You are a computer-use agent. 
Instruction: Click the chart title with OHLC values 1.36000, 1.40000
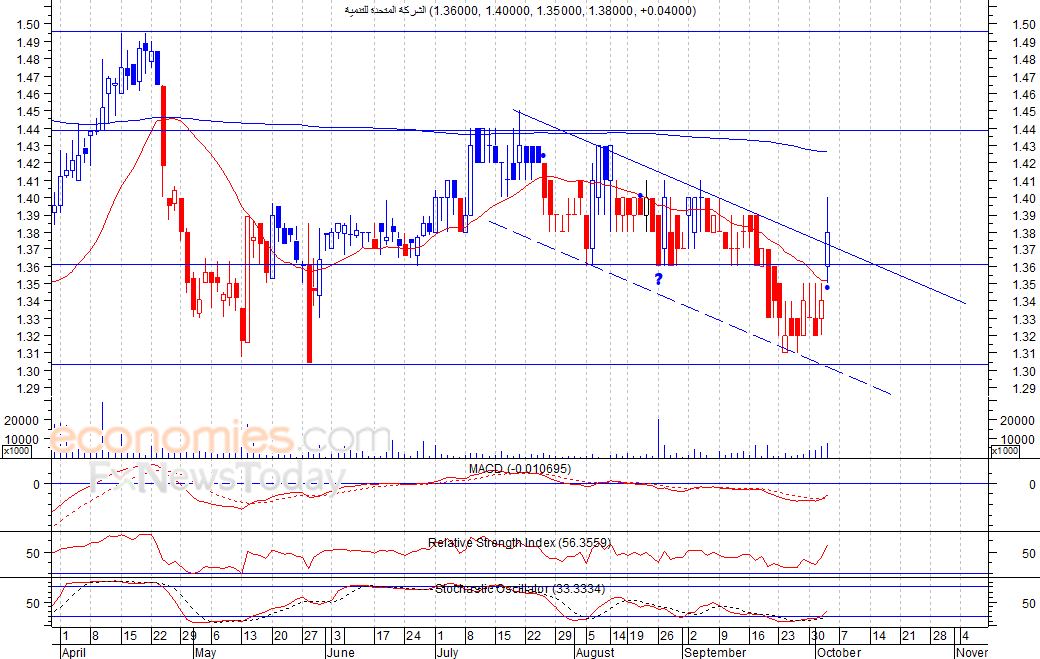point(520,11)
